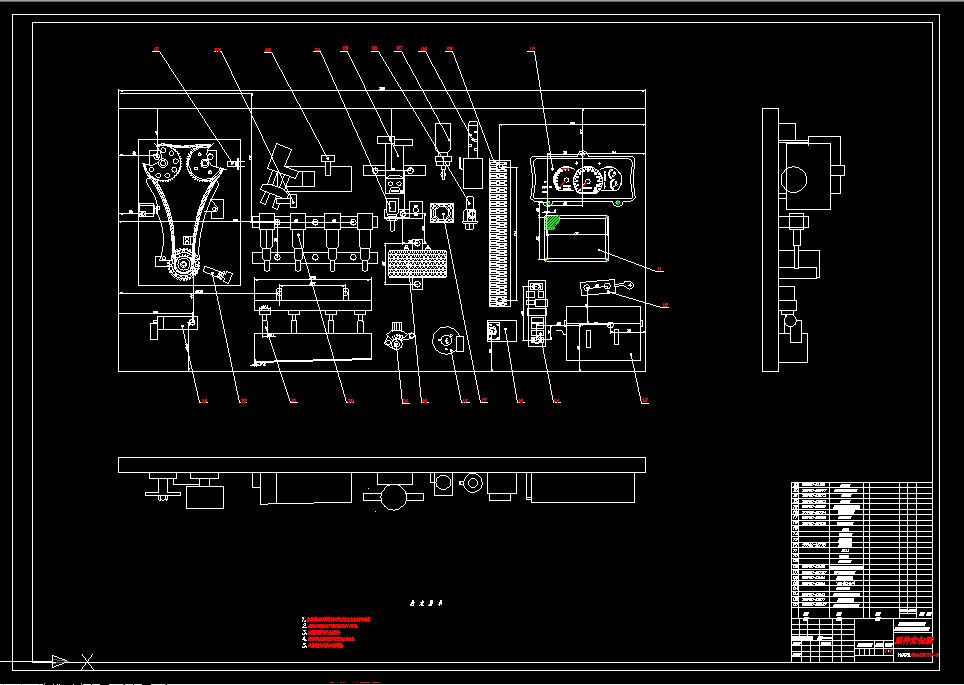Image resolution: width=964 pixels, height=685 pixels.
Task: Select the side elevation view on the right
Action: click(x=803, y=240)
